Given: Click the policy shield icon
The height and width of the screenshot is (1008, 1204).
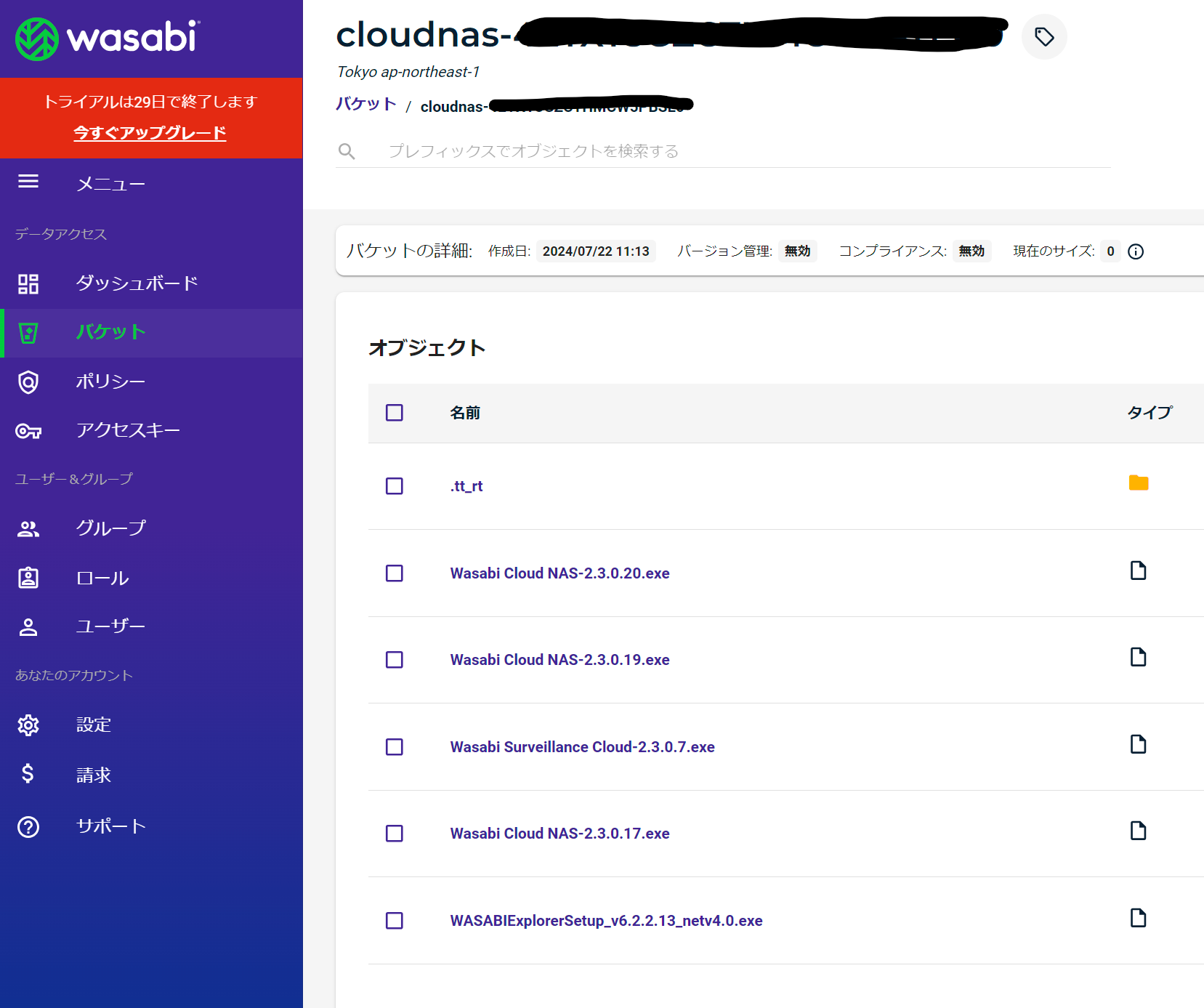Looking at the screenshot, I should click(x=28, y=382).
